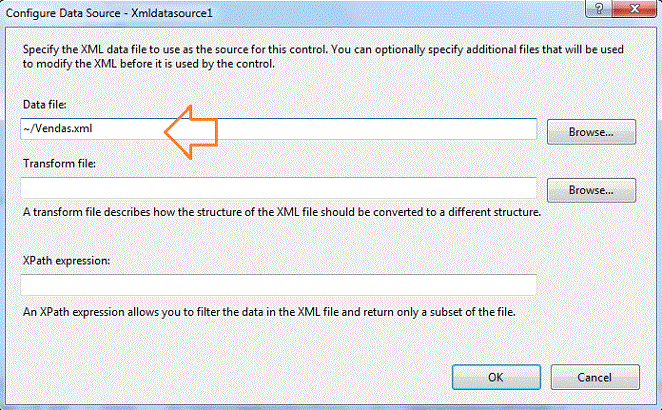Click the "to modify the XML" instruction line

[149, 64]
